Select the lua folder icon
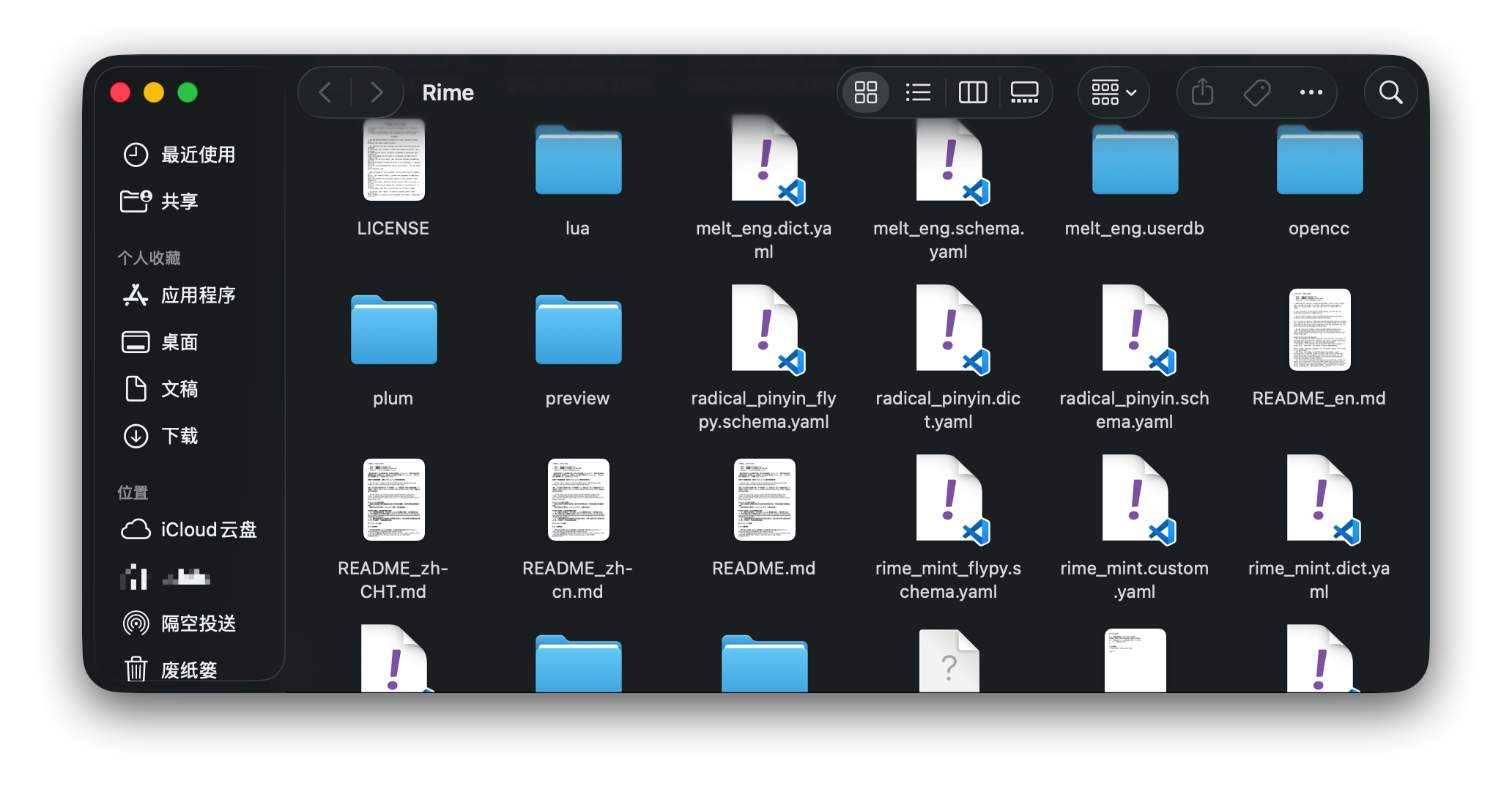Screen dimensions: 1512x803 pyautogui.click(x=578, y=160)
